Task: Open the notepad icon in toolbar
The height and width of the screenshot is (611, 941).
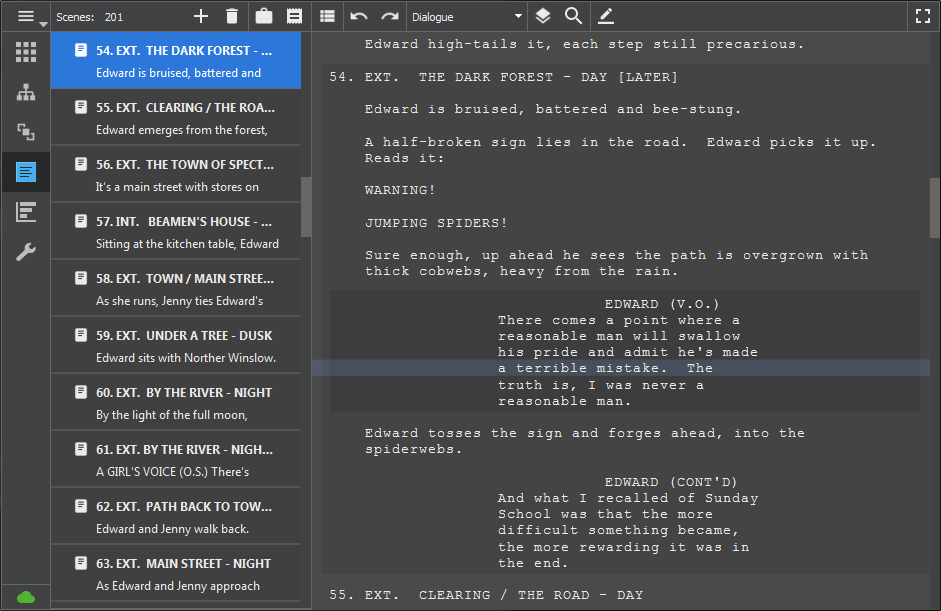Action: [294, 16]
